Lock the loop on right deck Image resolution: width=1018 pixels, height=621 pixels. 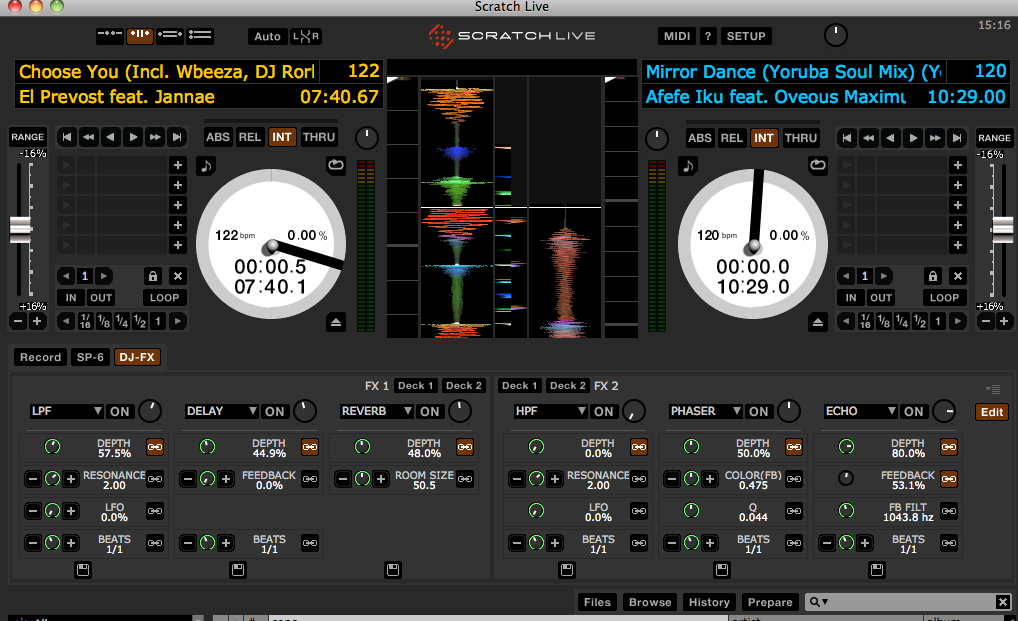coord(933,276)
